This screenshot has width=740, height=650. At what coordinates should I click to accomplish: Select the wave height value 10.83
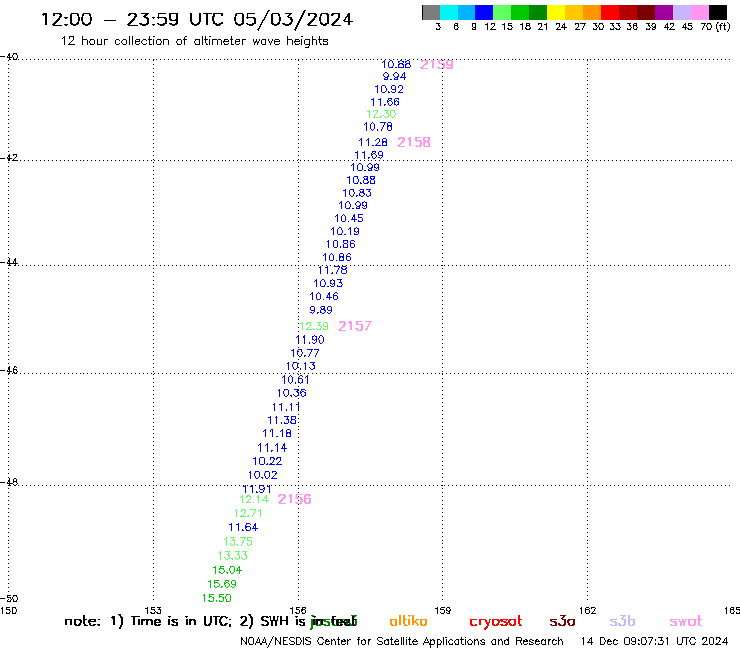pos(357,193)
